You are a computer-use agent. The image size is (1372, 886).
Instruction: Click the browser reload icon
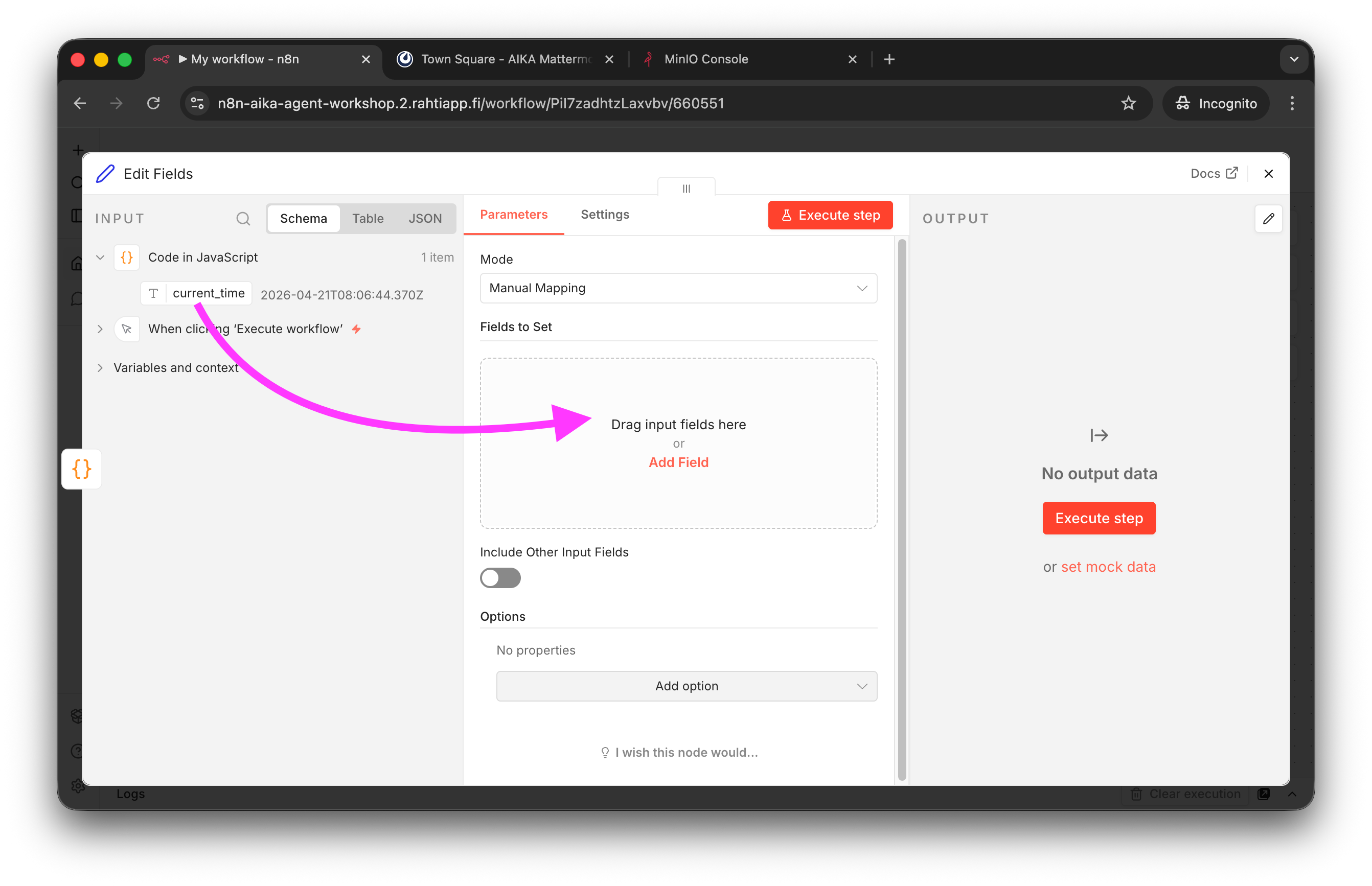coord(153,104)
